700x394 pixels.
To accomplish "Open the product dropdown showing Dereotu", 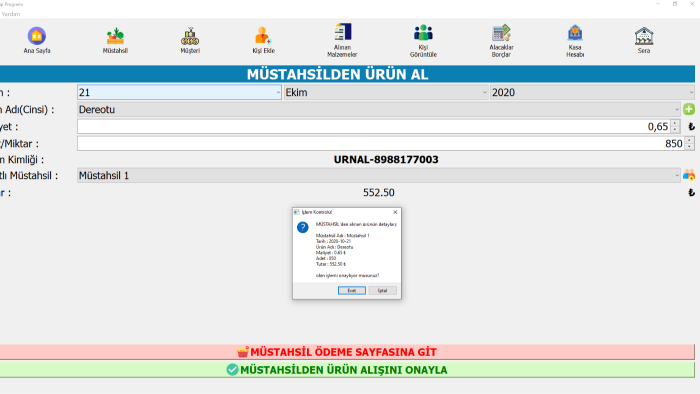I will pyautogui.click(x=379, y=109).
